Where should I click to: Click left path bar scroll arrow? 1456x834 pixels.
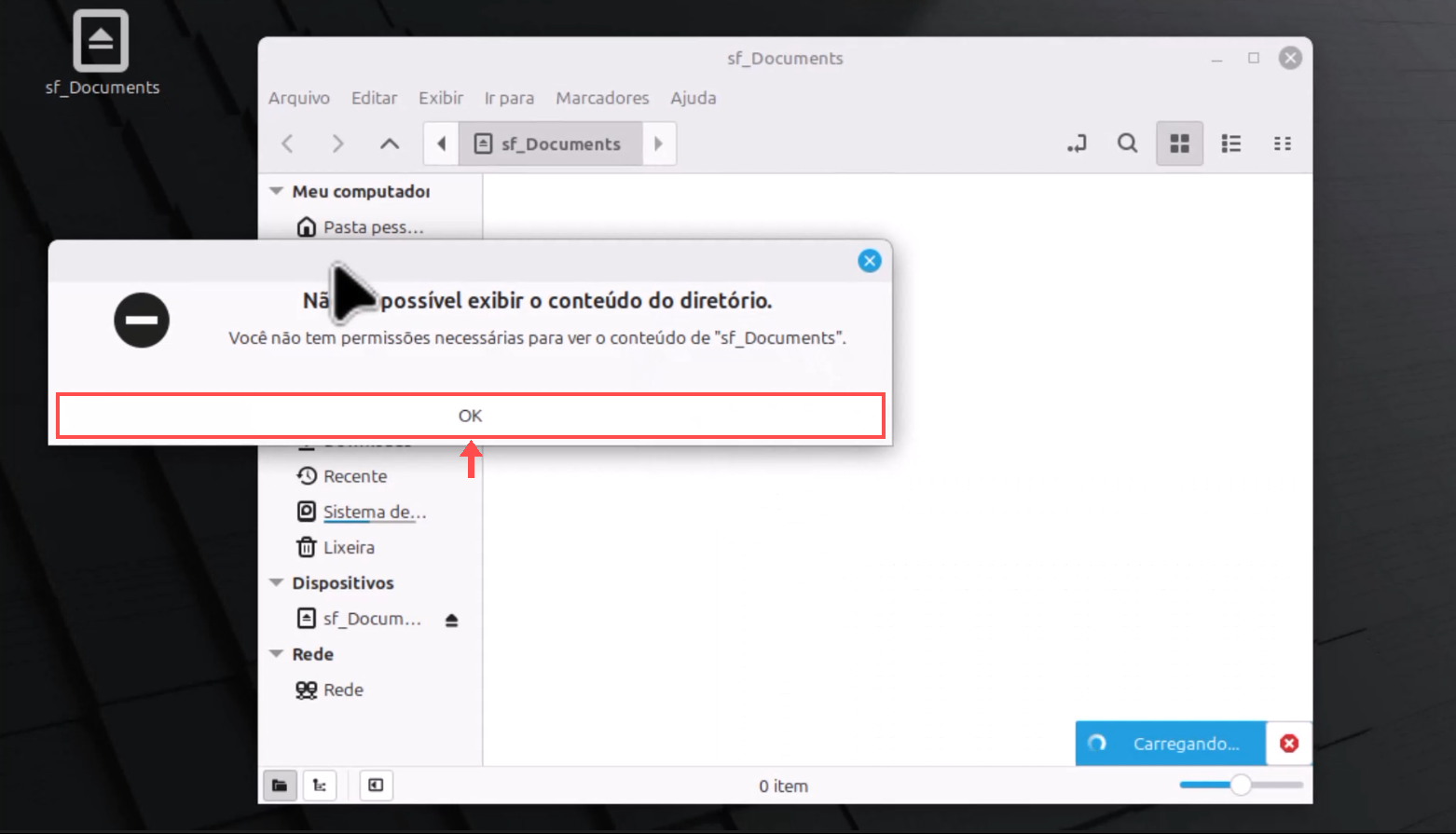point(441,144)
